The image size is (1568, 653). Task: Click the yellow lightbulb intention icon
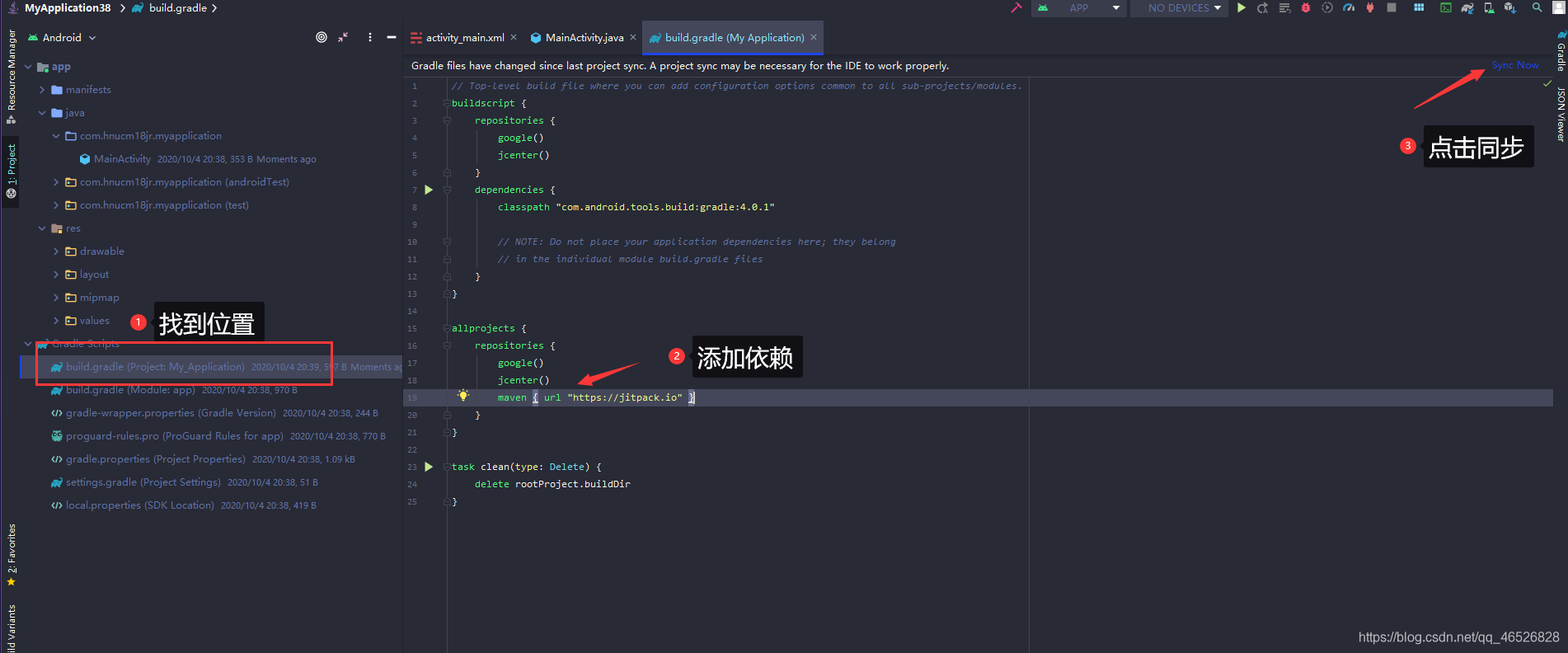click(463, 396)
